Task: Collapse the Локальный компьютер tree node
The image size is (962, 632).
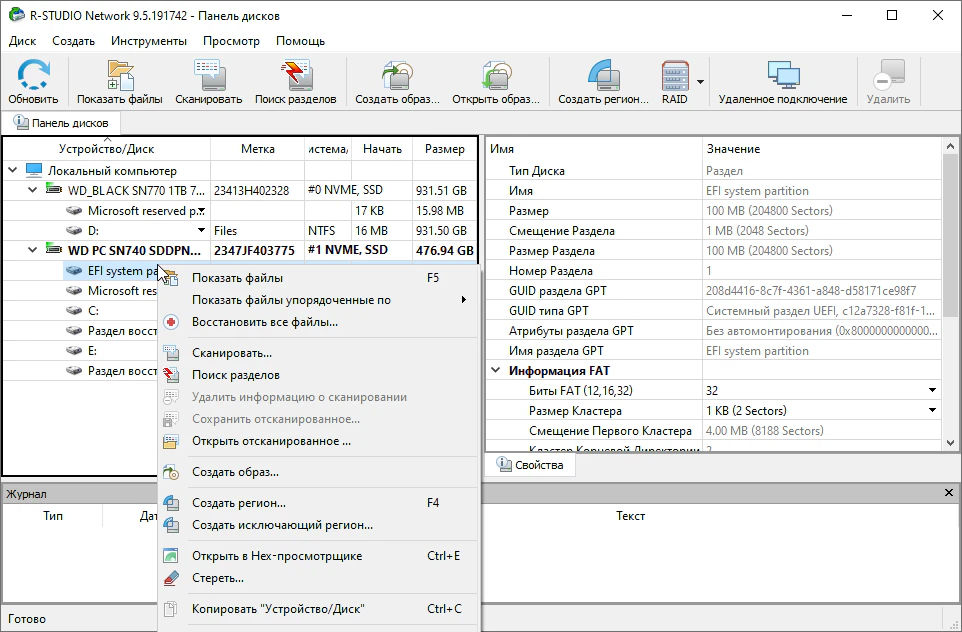Action: click(x=13, y=171)
